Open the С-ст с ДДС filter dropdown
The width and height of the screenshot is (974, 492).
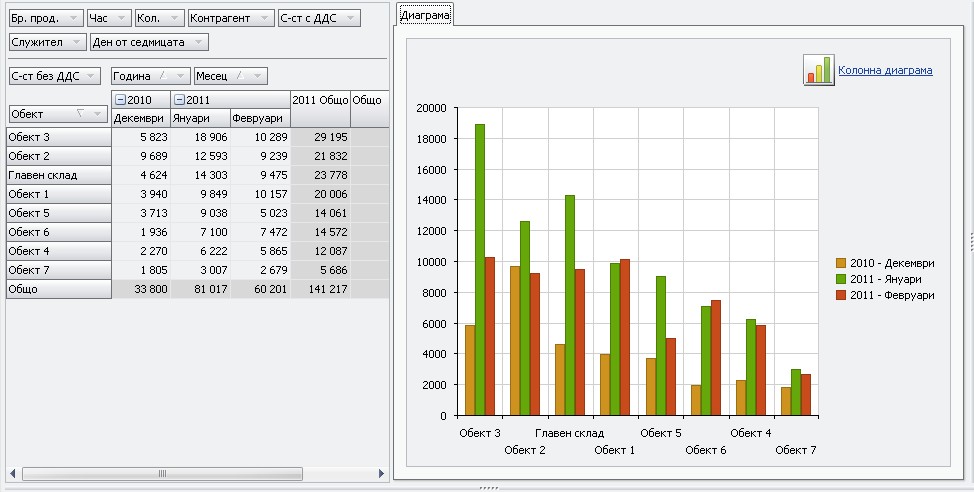(x=350, y=19)
